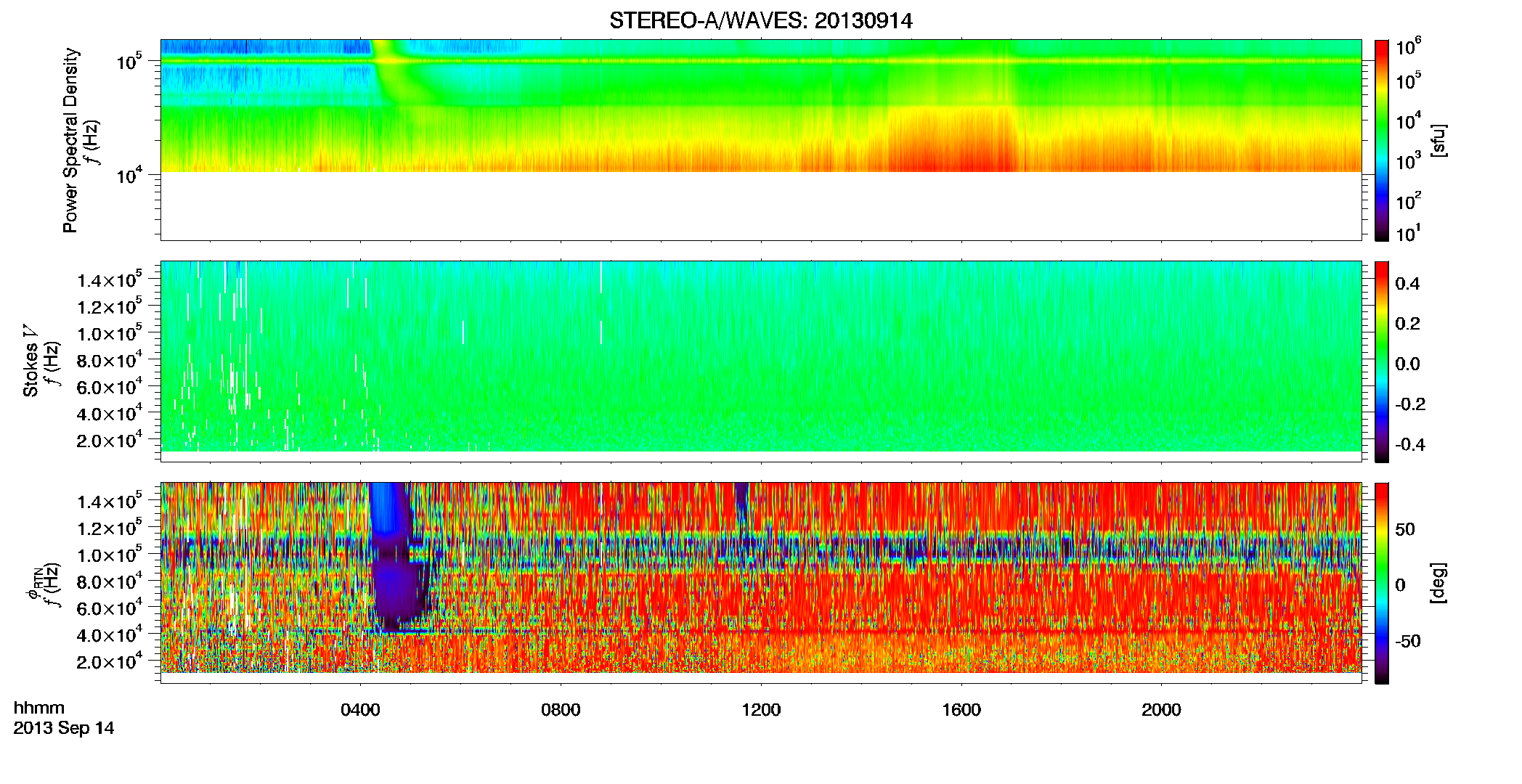Click the Power Spectral Density axis label
The width and height of the screenshot is (1522, 784).
click(x=70, y=140)
